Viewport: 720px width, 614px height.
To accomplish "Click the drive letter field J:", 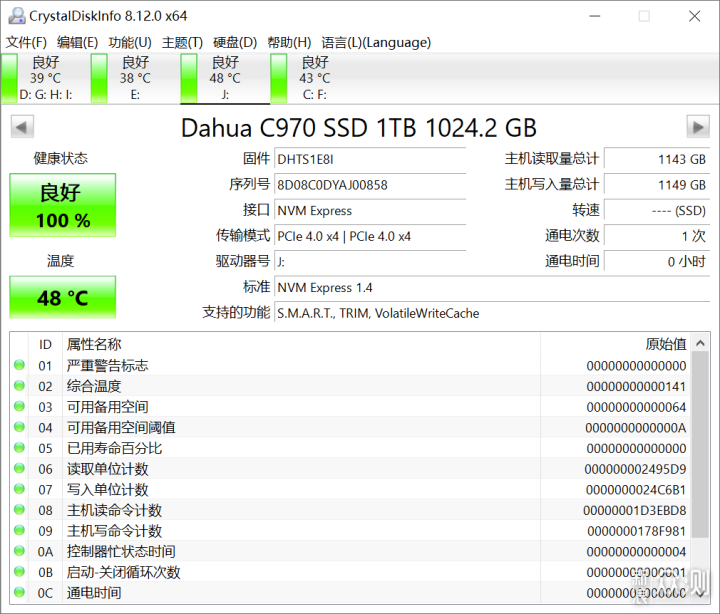I will click(370, 262).
